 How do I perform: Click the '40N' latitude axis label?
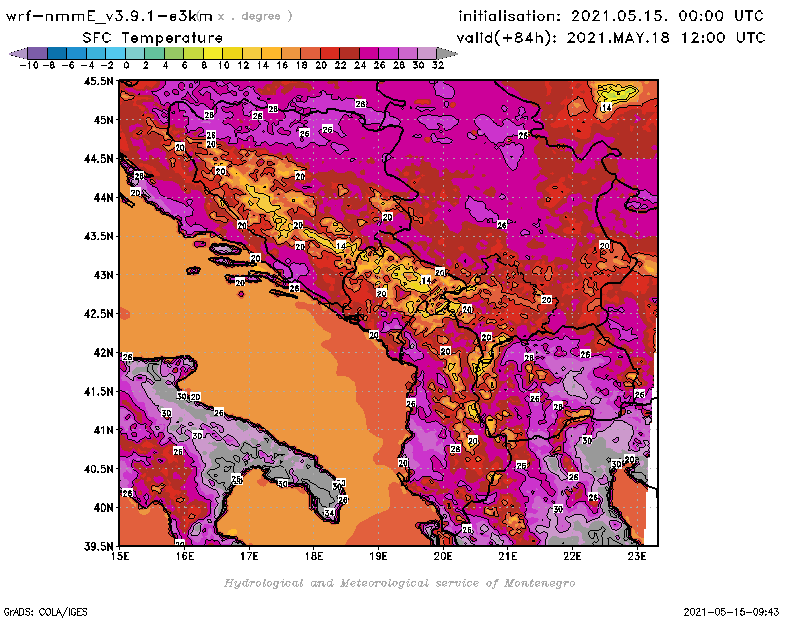tap(103, 508)
